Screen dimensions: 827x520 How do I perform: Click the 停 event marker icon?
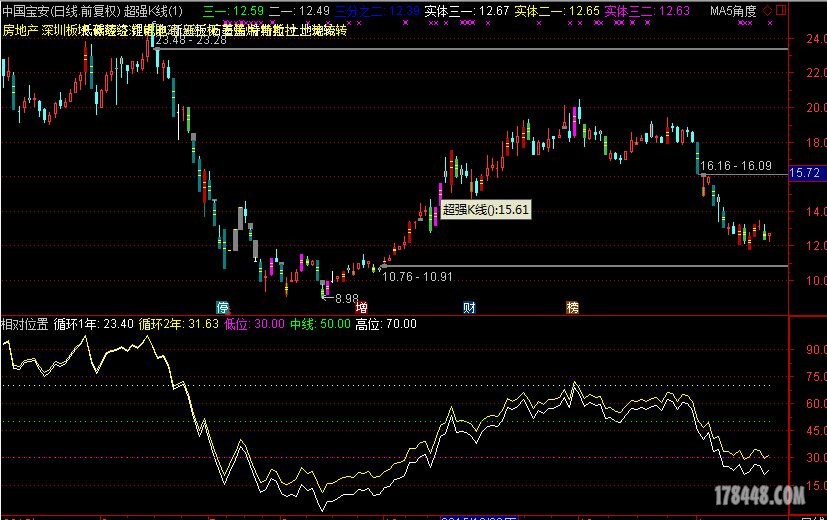click(x=222, y=306)
